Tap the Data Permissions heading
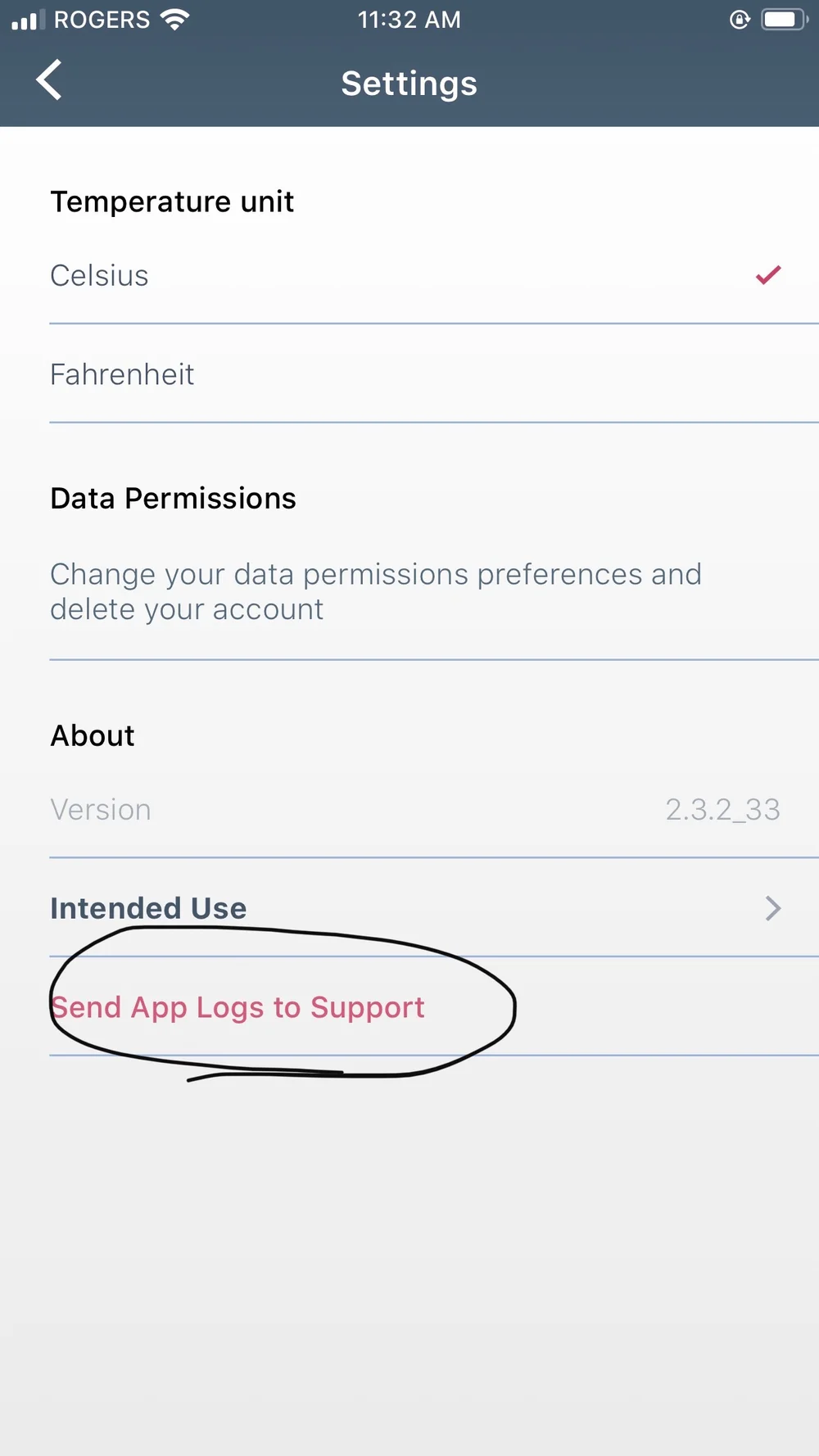Image resolution: width=819 pixels, height=1456 pixels. coord(173,498)
